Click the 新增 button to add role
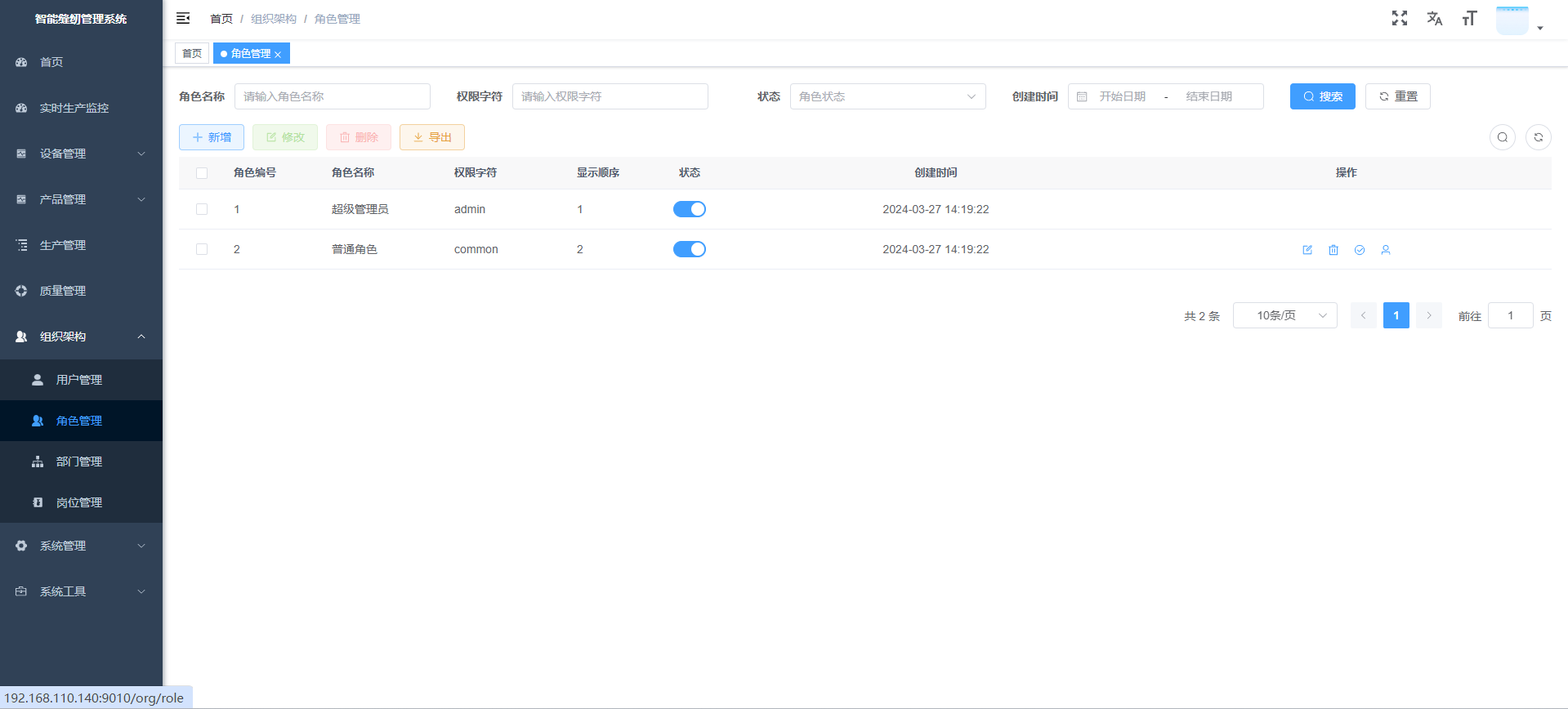Image resolution: width=1568 pixels, height=709 pixels. pyautogui.click(x=212, y=137)
